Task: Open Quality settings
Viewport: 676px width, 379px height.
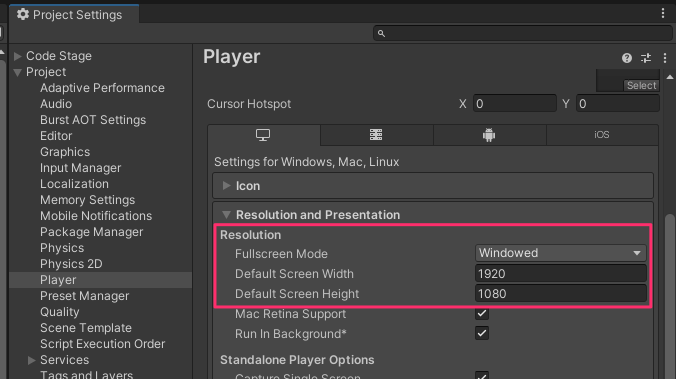Action: pos(59,312)
